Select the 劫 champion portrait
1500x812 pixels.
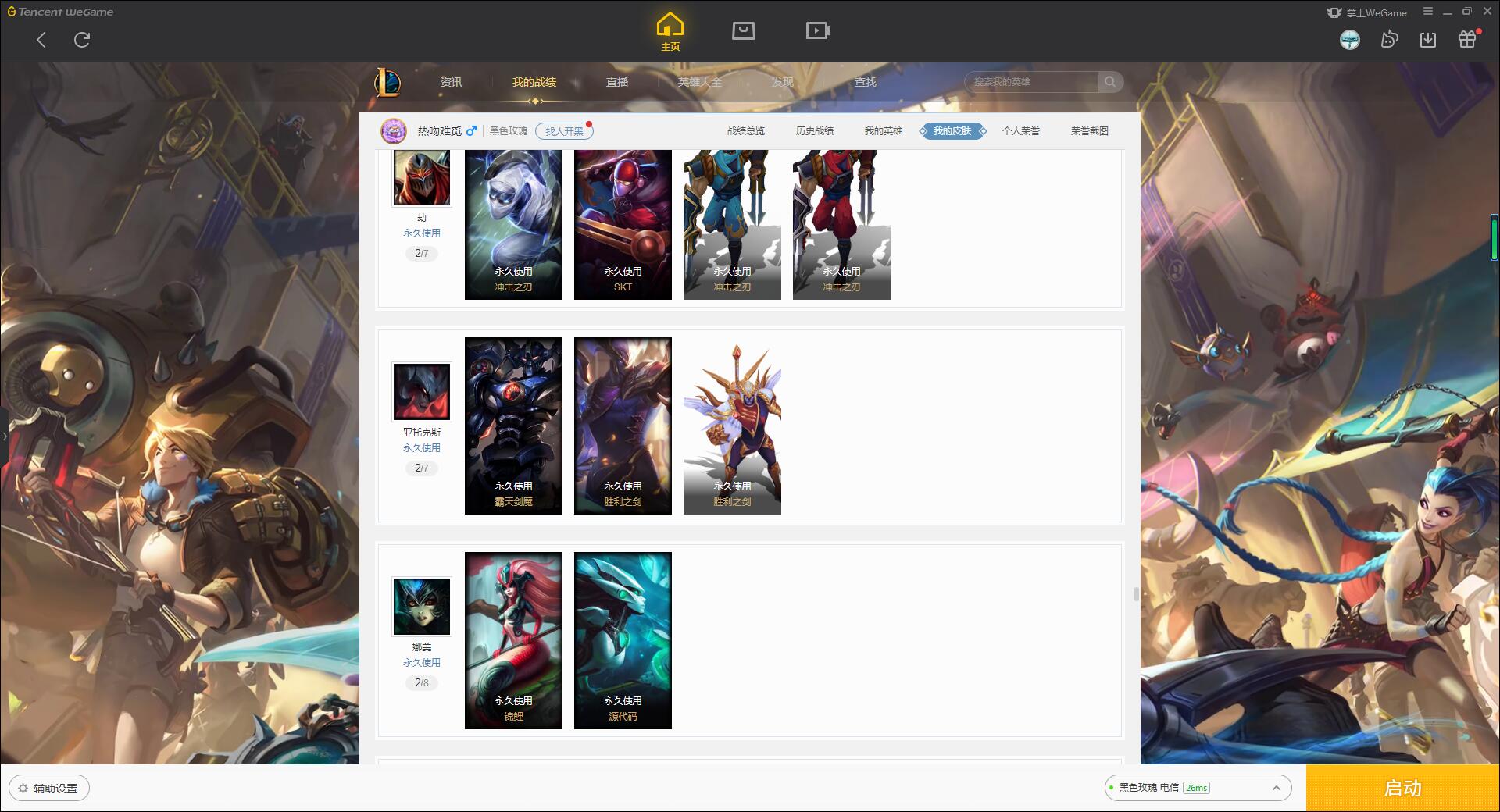coord(422,177)
